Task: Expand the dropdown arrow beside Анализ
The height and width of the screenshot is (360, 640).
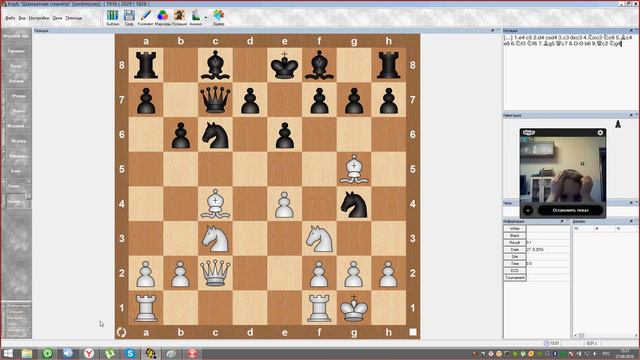Action: 206,18
